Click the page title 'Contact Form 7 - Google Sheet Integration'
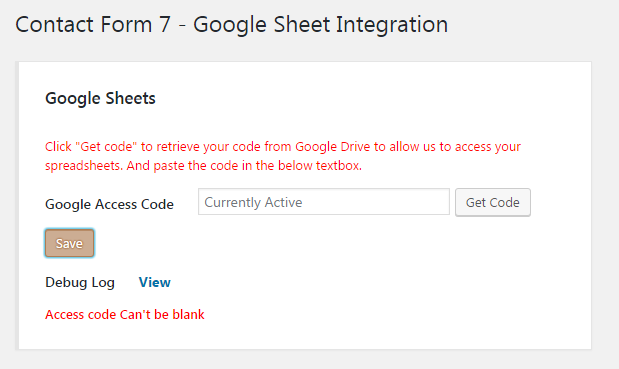This screenshot has height=369, width=619. pyautogui.click(x=232, y=24)
